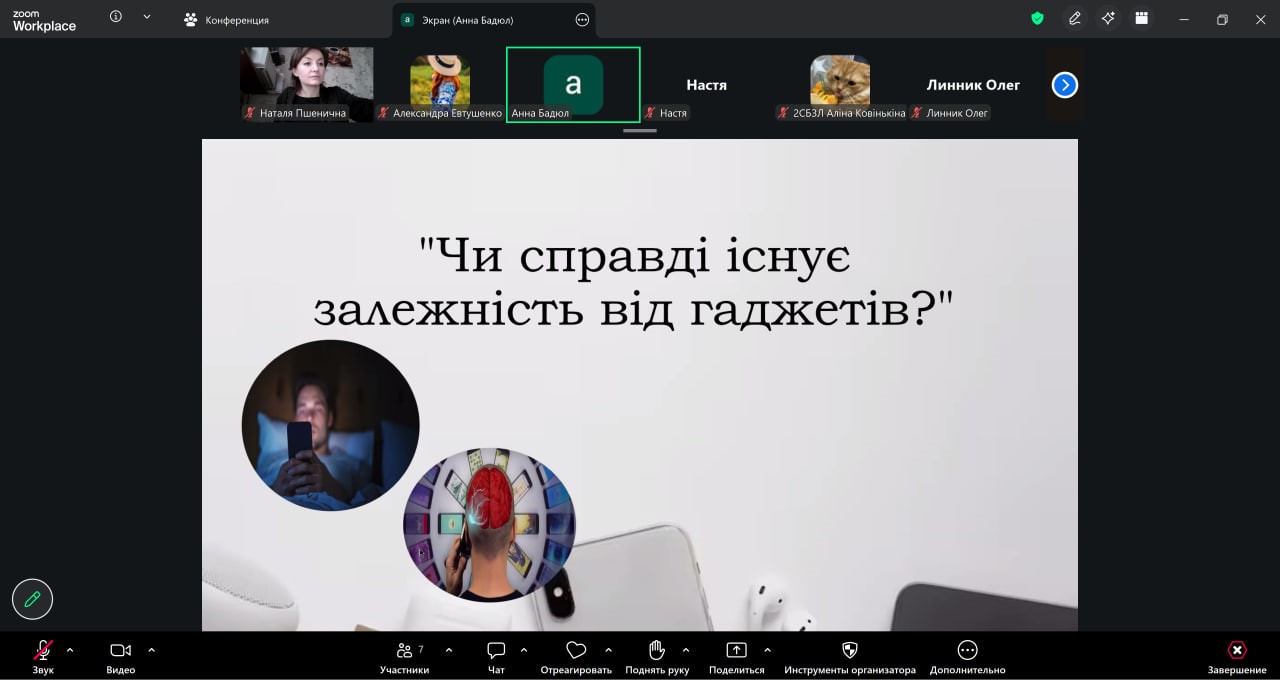Select Наталя Пшенична video thumbnail

tap(306, 78)
